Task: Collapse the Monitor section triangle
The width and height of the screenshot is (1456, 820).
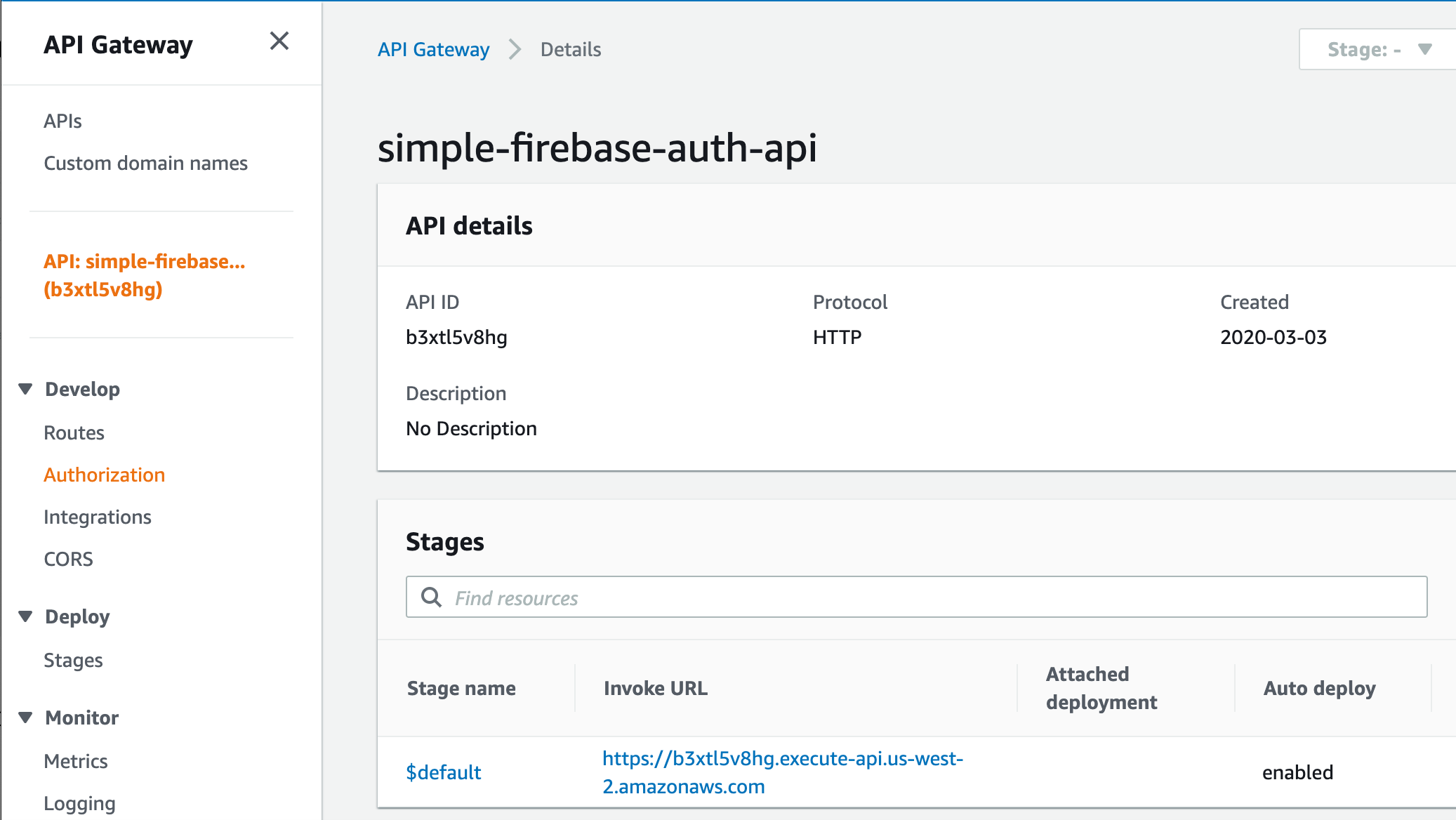Action: tap(26, 717)
